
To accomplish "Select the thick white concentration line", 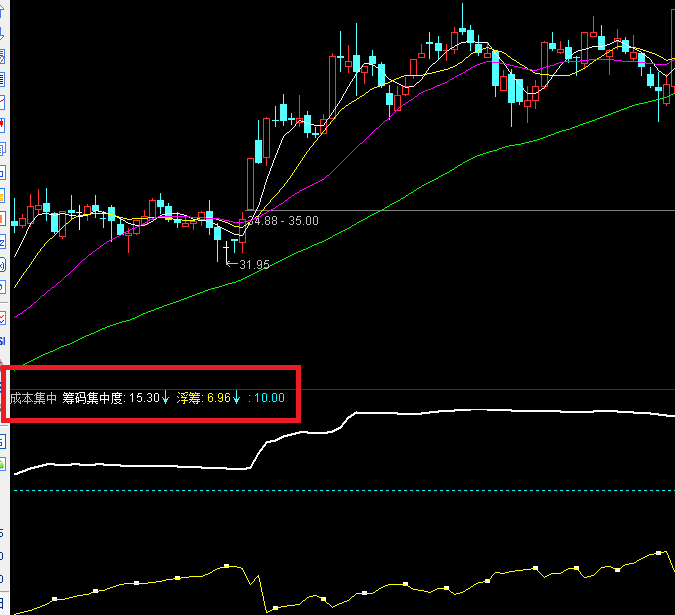I will pos(150,465).
